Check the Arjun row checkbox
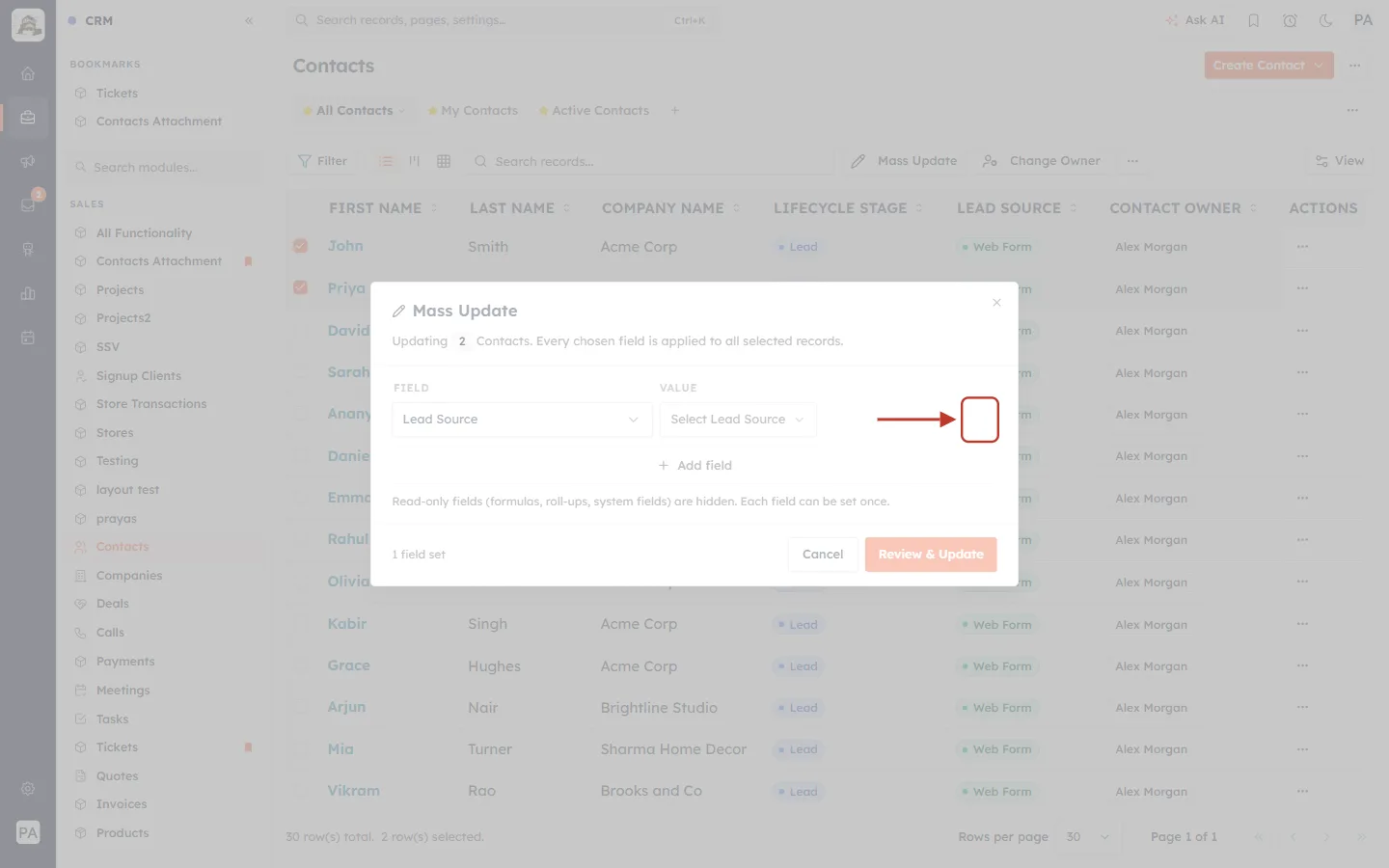The width and height of the screenshot is (1389, 868). tap(301, 707)
